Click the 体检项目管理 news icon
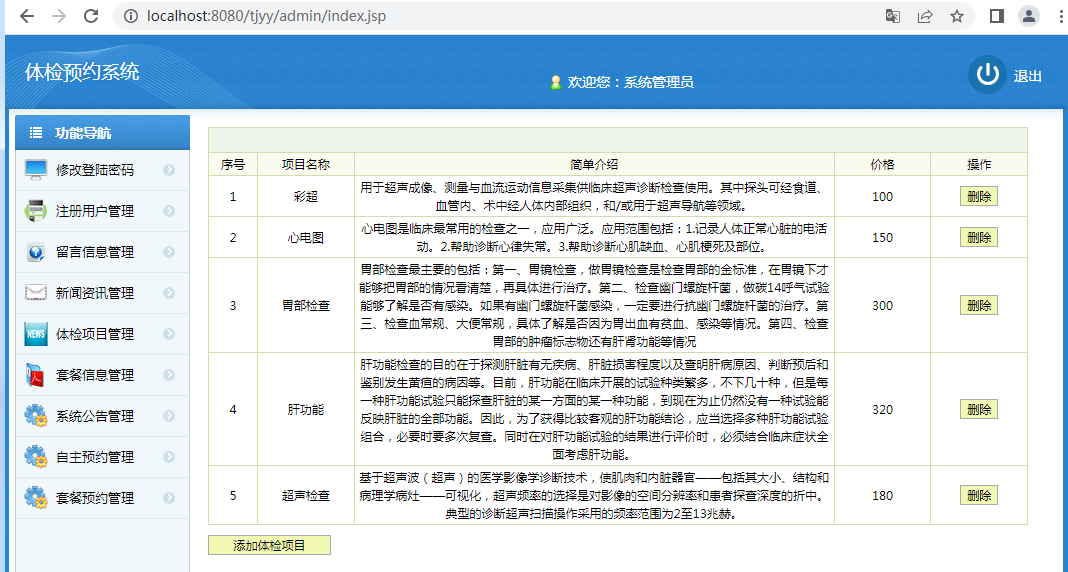The image size is (1068, 572). pyautogui.click(x=36, y=334)
